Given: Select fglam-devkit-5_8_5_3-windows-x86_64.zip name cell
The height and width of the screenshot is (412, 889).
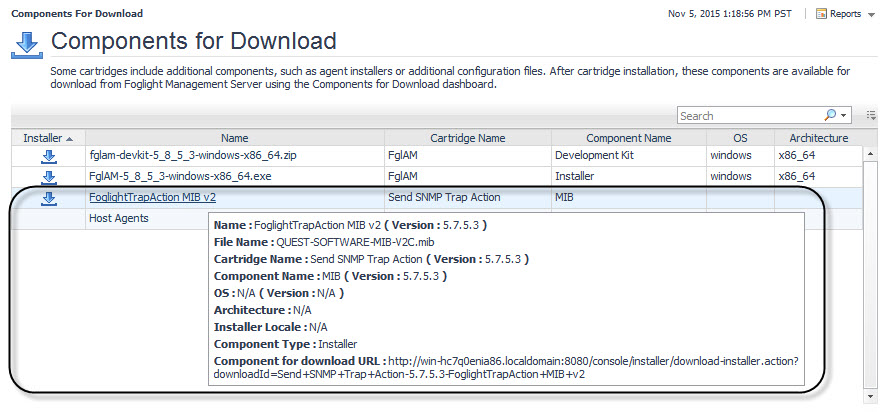Looking at the screenshot, I should tap(235, 156).
